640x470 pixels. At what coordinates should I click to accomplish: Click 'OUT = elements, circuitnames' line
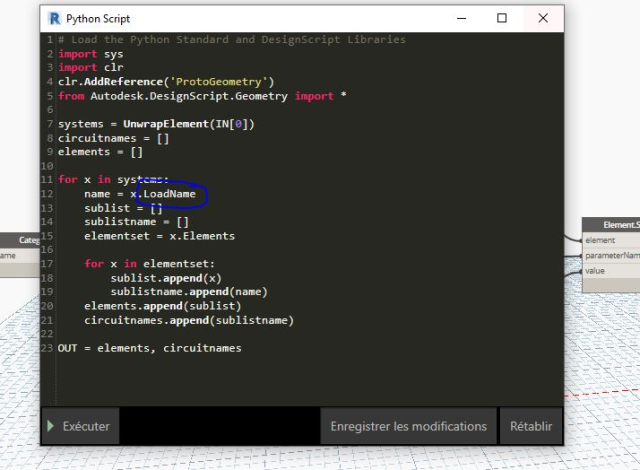(x=150, y=348)
